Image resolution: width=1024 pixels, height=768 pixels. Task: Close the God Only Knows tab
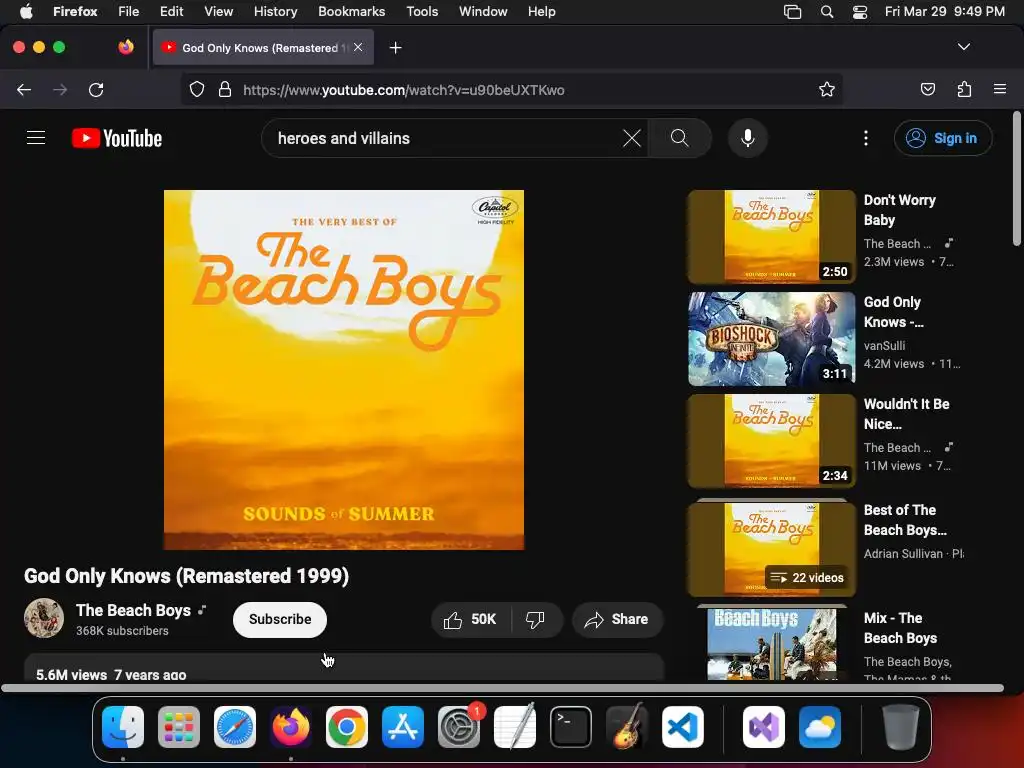[x=358, y=47]
